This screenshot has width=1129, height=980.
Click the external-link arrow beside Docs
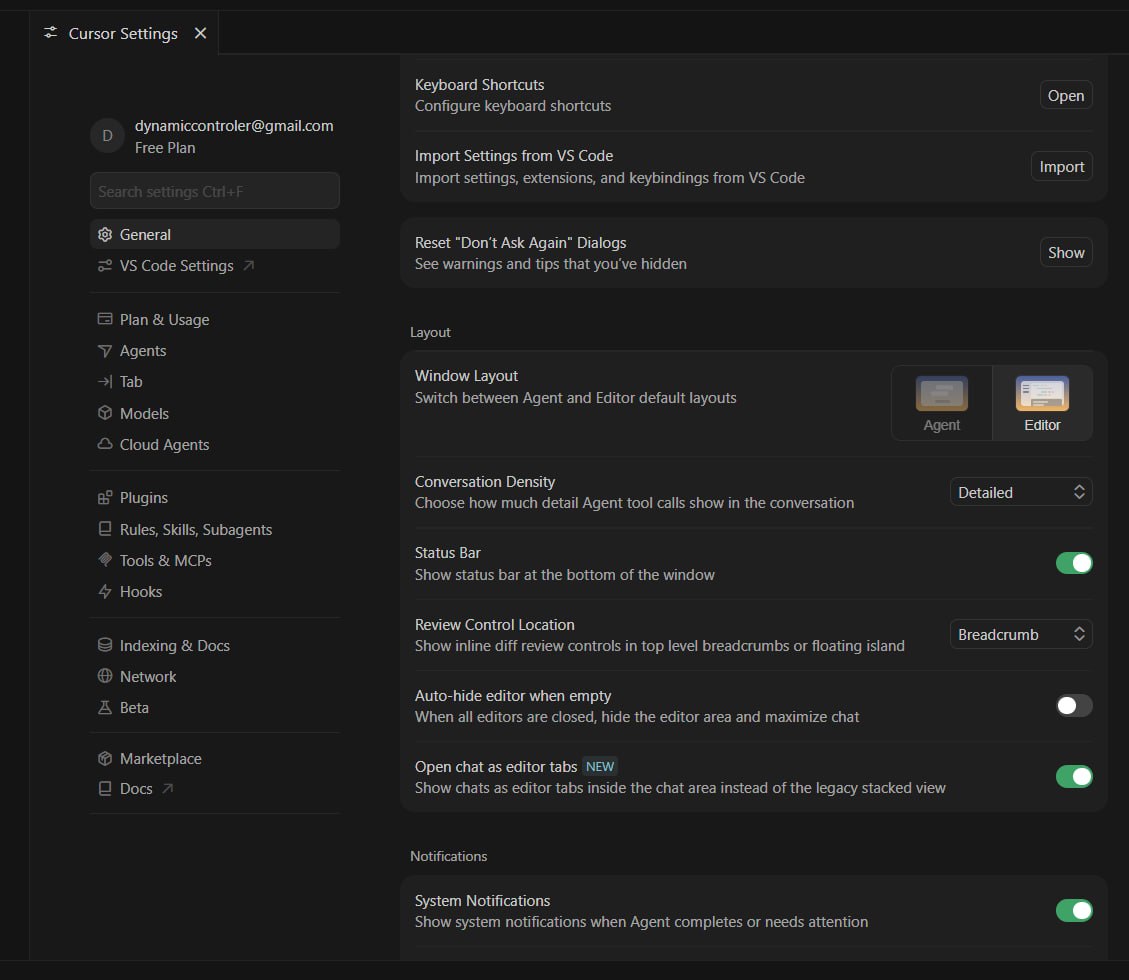pos(168,788)
